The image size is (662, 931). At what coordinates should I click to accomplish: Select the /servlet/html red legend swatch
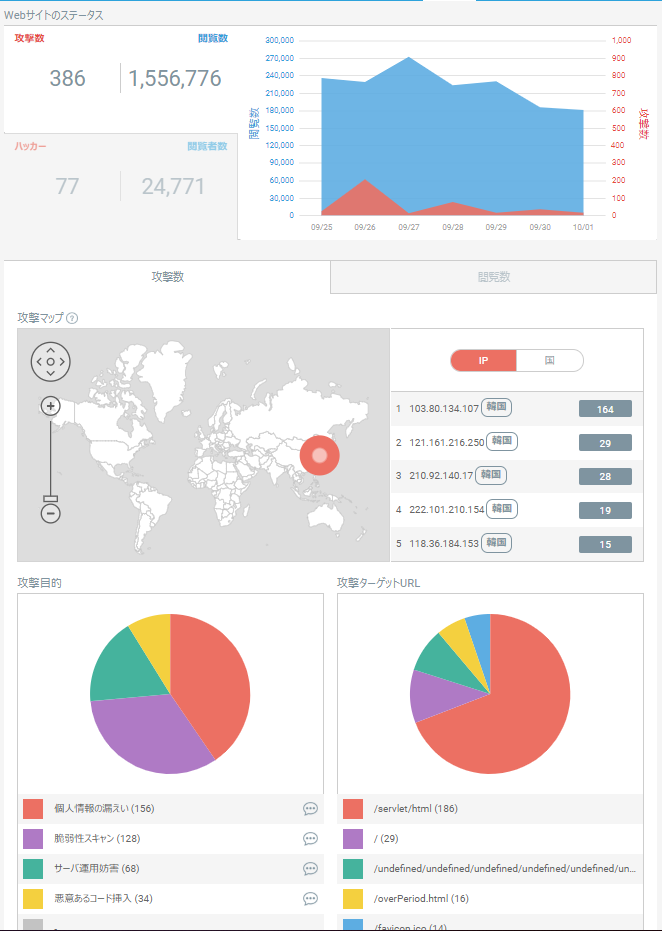353,809
